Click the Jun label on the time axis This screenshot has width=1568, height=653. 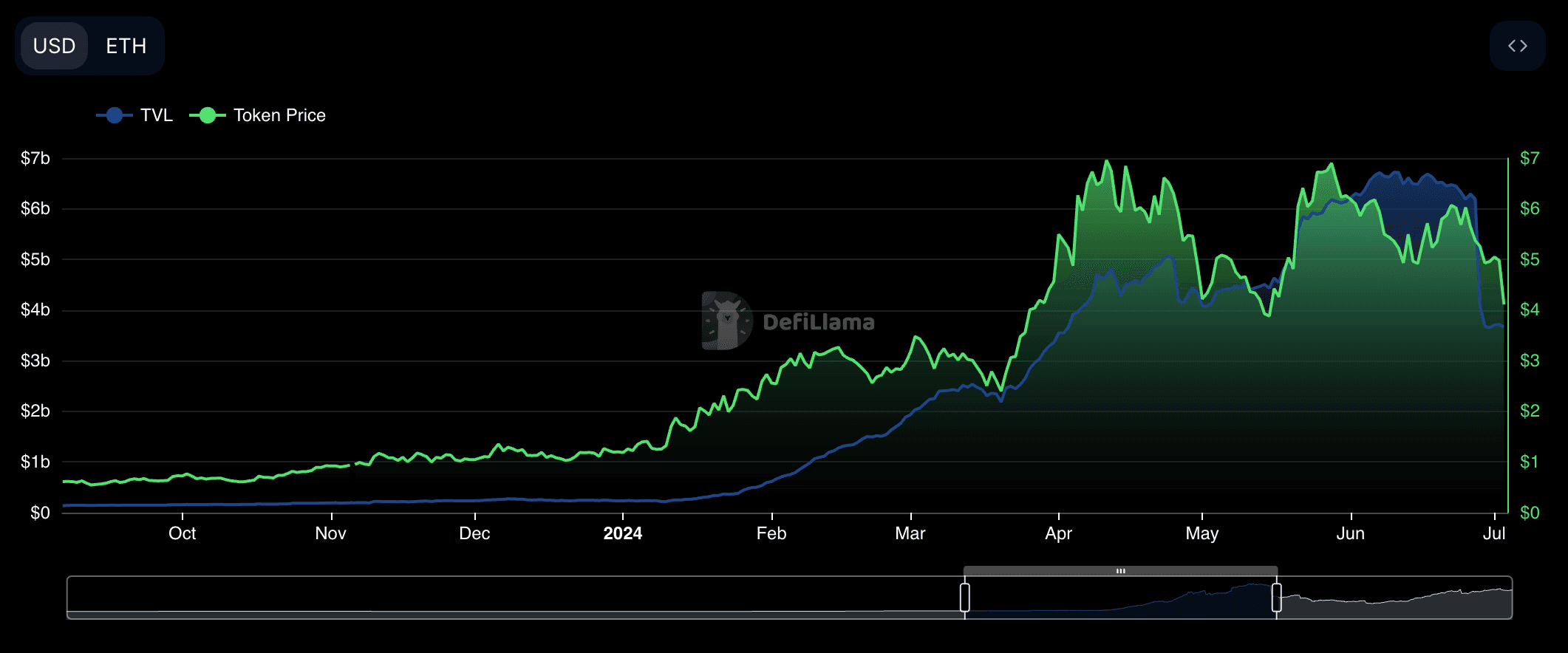[x=1350, y=533]
